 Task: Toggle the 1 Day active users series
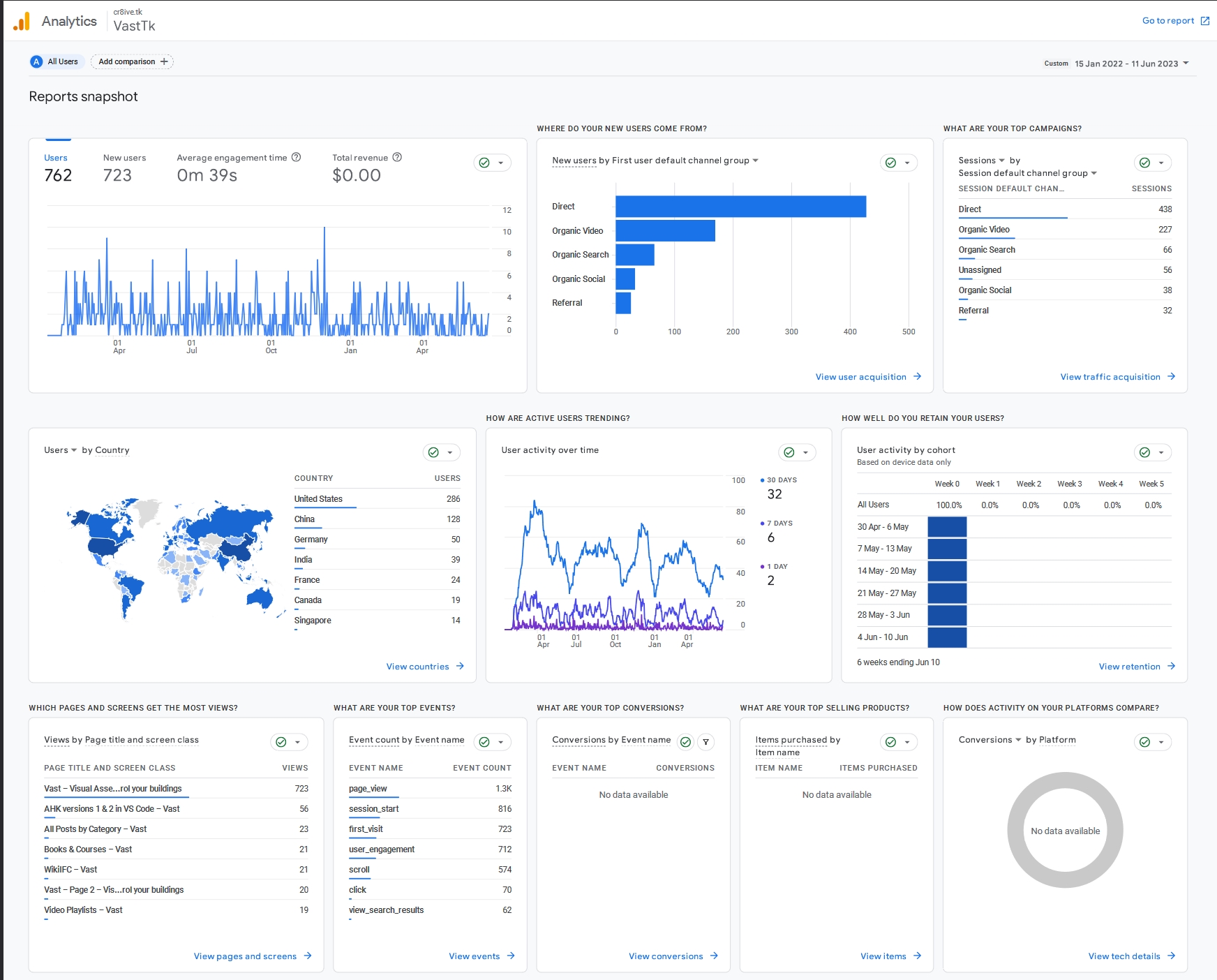(776, 567)
